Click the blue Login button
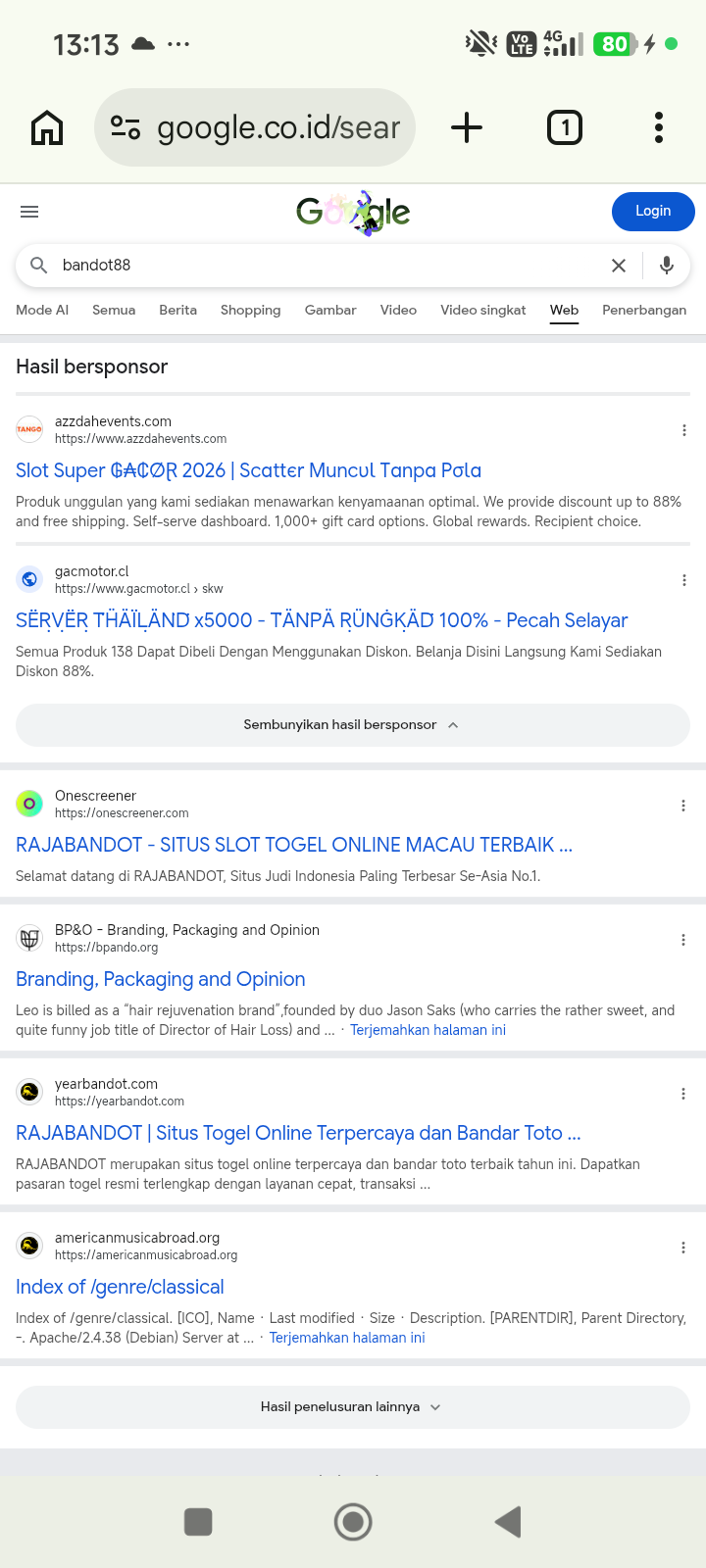The image size is (706, 1568). [653, 212]
